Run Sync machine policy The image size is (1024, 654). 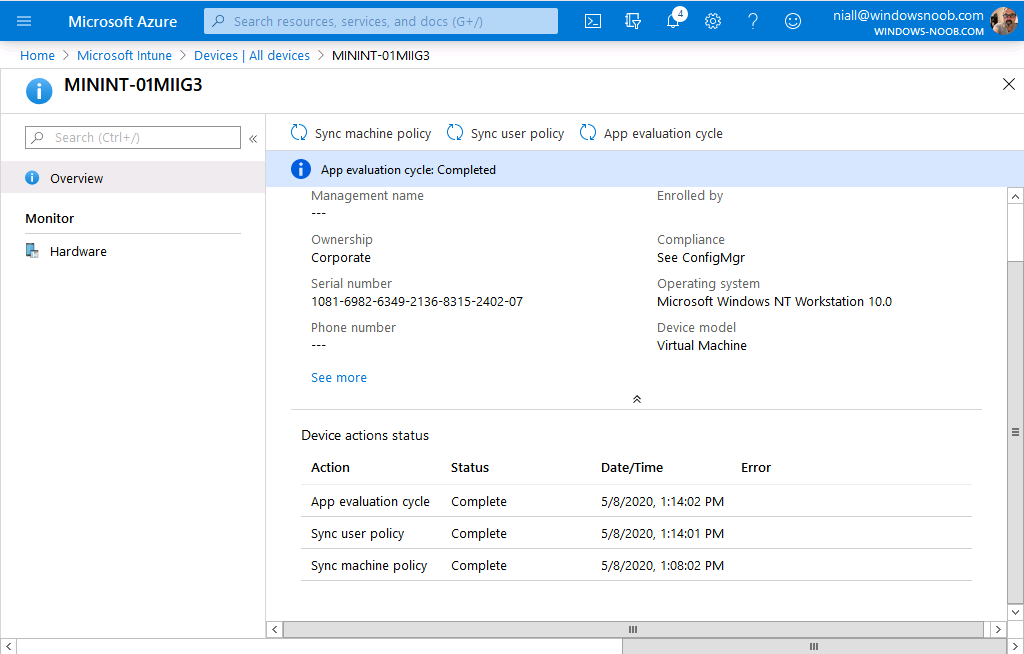pos(361,133)
